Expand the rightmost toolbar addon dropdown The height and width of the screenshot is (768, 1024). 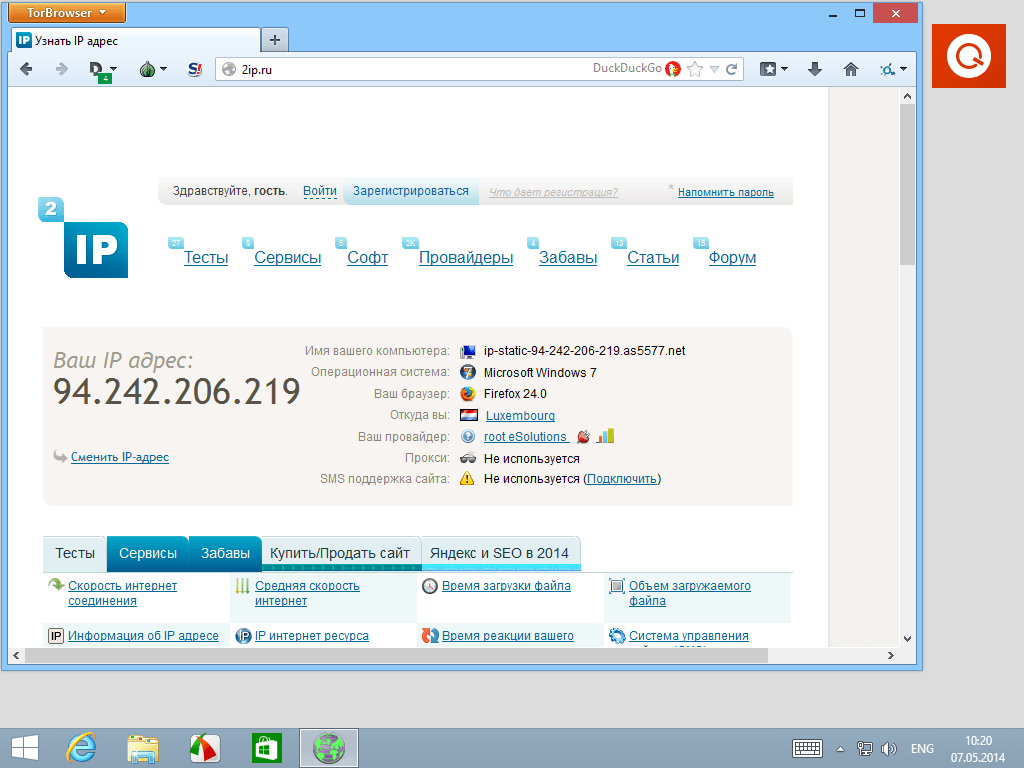click(903, 69)
